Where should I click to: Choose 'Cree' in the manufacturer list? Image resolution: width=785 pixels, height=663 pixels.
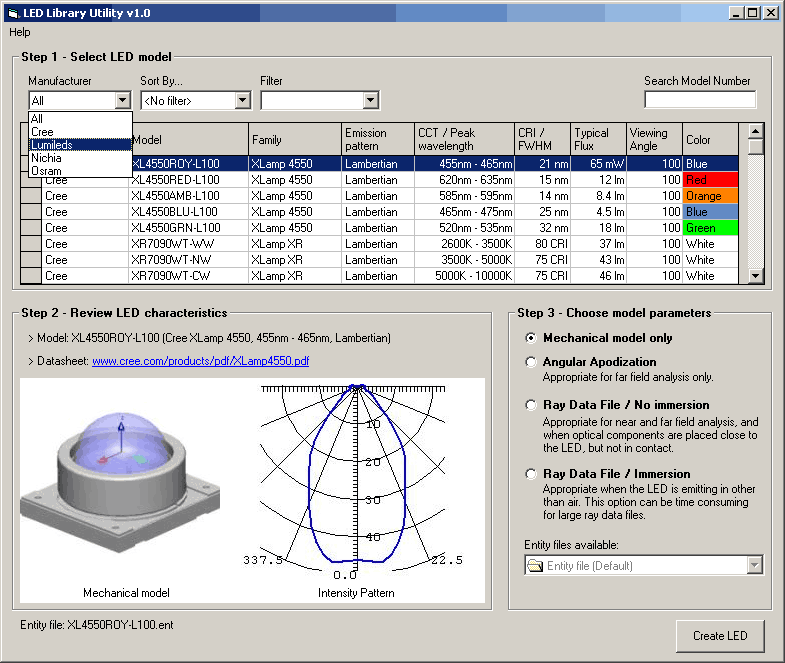81,132
